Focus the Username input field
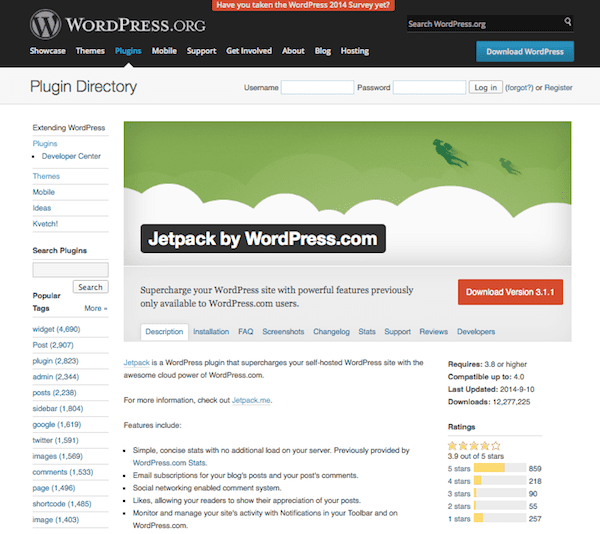This screenshot has height=534, width=600. [317, 88]
